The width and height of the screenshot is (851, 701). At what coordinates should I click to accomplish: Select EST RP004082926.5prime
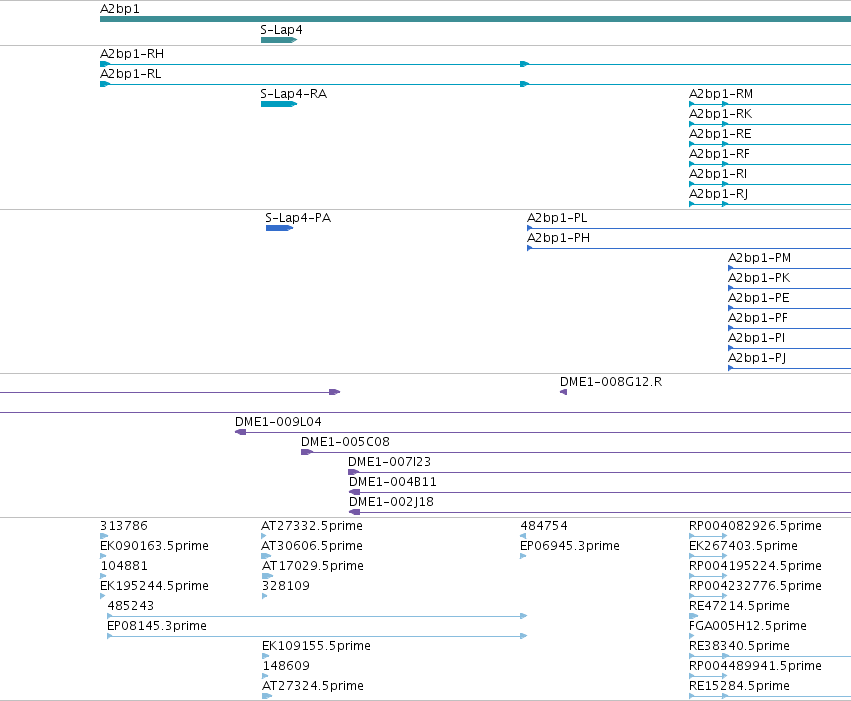pos(755,526)
